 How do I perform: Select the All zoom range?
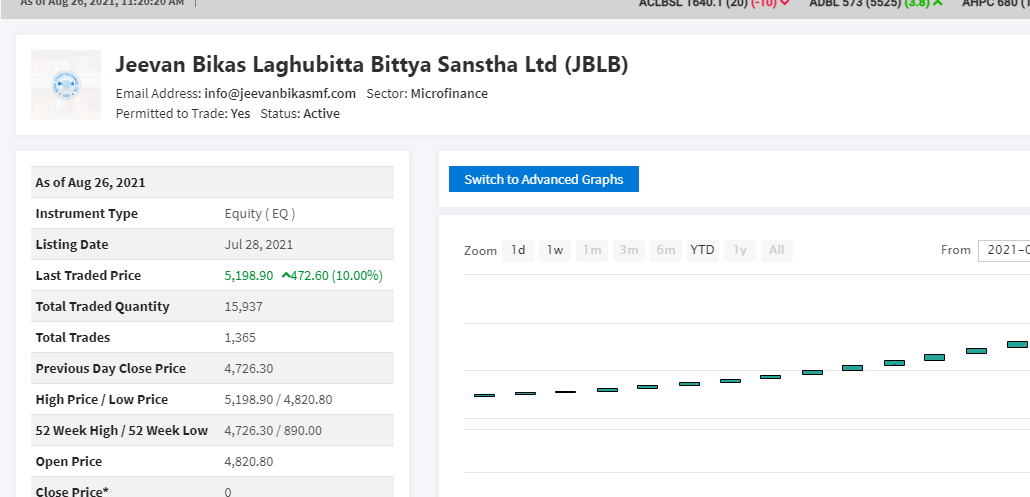pyautogui.click(x=776, y=250)
